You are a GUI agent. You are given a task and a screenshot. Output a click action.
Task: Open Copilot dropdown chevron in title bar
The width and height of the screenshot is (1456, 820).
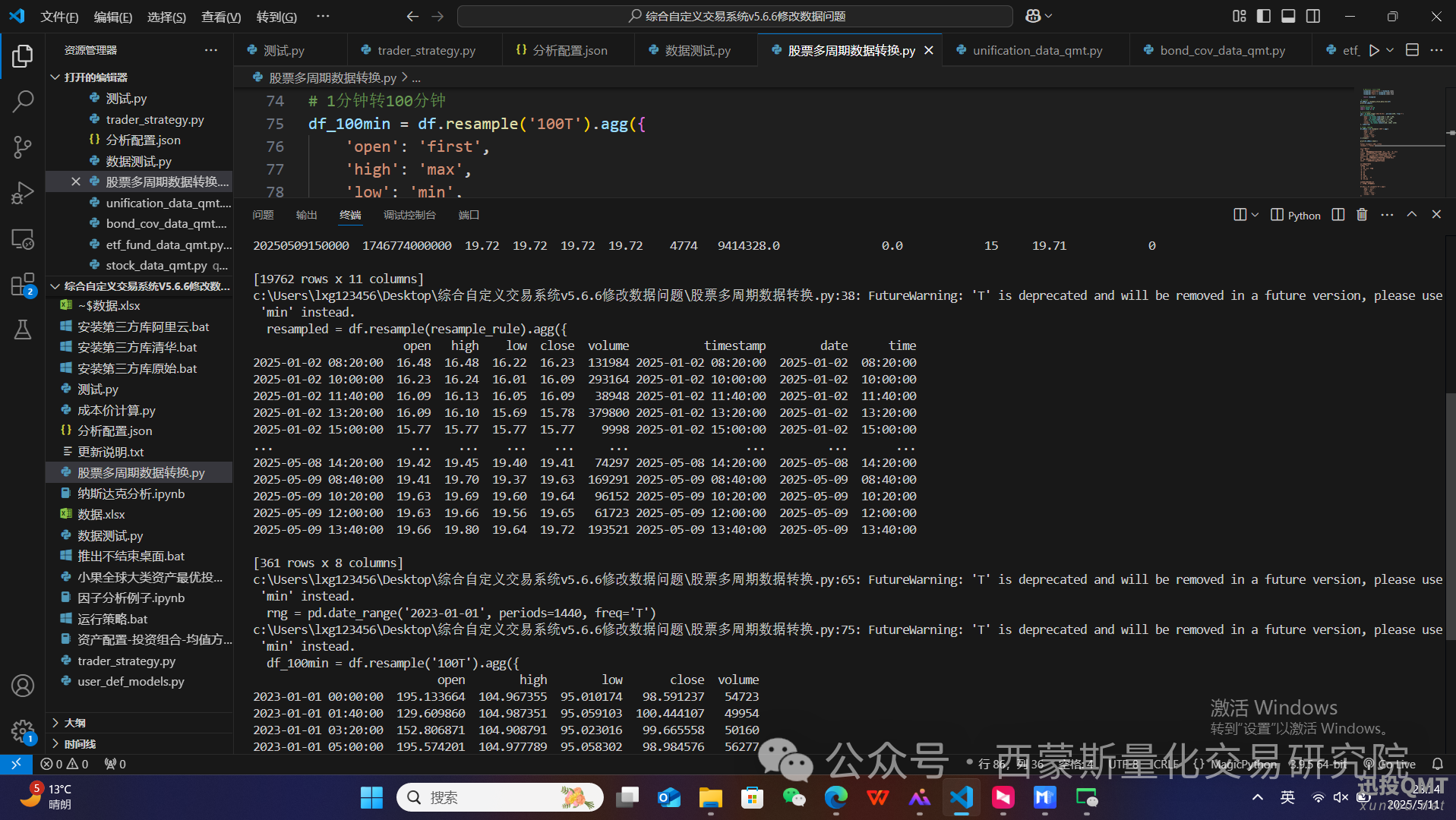[x=1049, y=16]
